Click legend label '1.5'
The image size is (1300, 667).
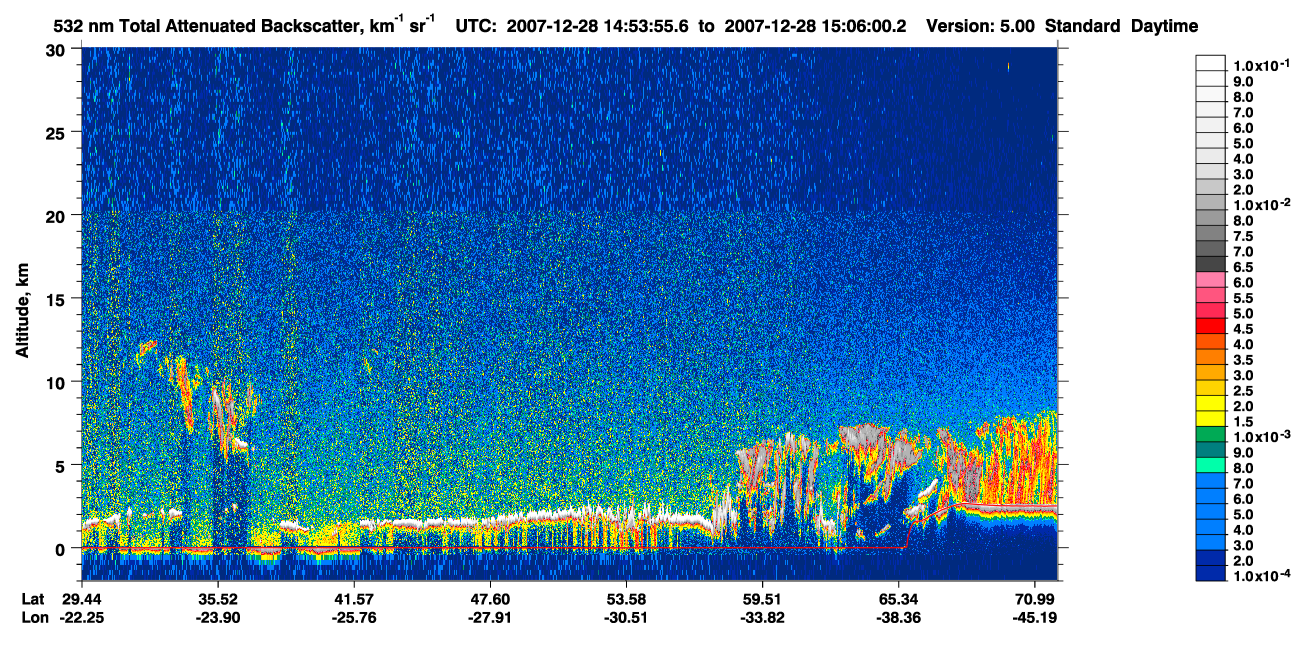point(1244,421)
